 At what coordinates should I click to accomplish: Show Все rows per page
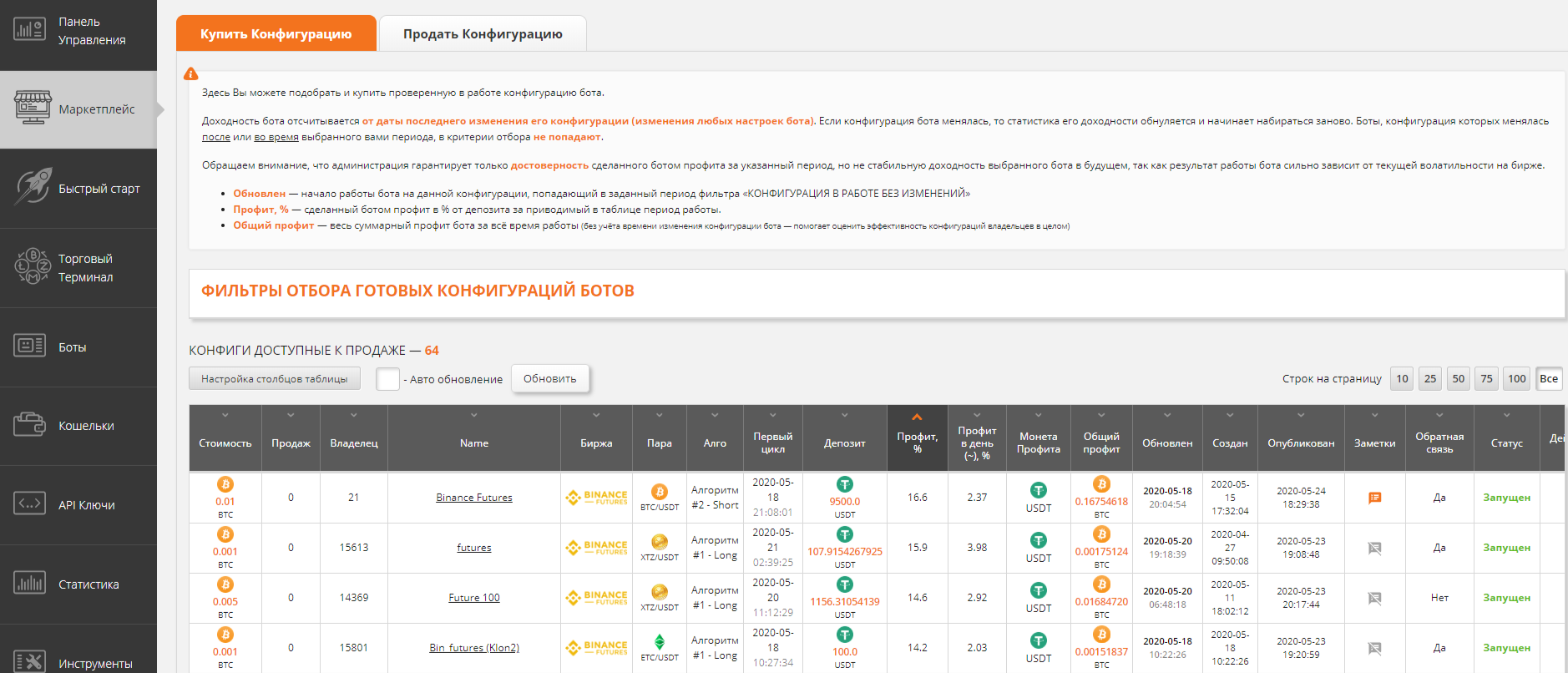click(1548, 378)
